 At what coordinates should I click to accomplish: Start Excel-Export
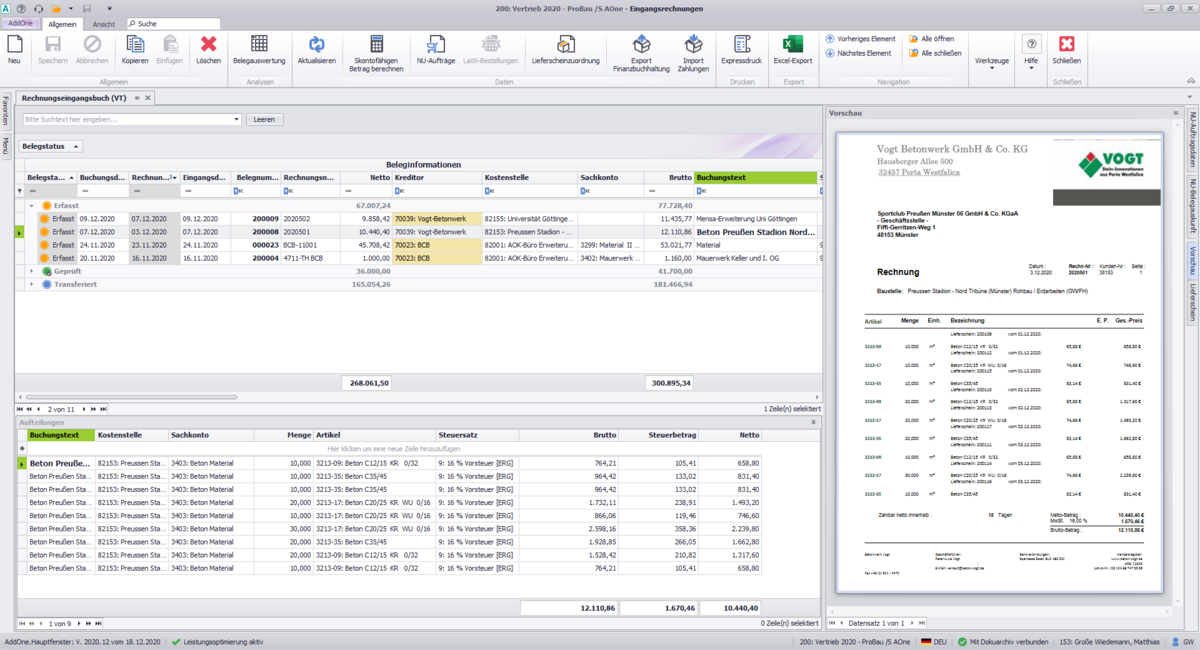[x=793, y=45]
